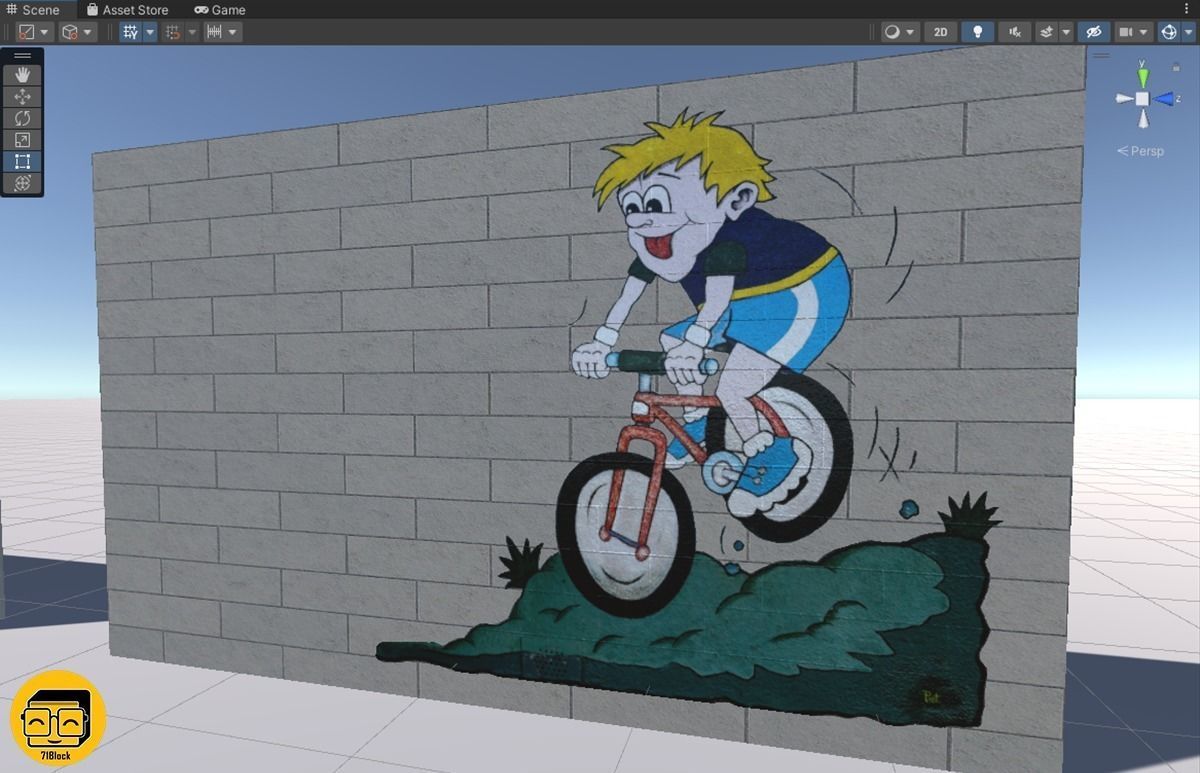Switch projection via Persp label
1200x773 pixels.
1140,151
